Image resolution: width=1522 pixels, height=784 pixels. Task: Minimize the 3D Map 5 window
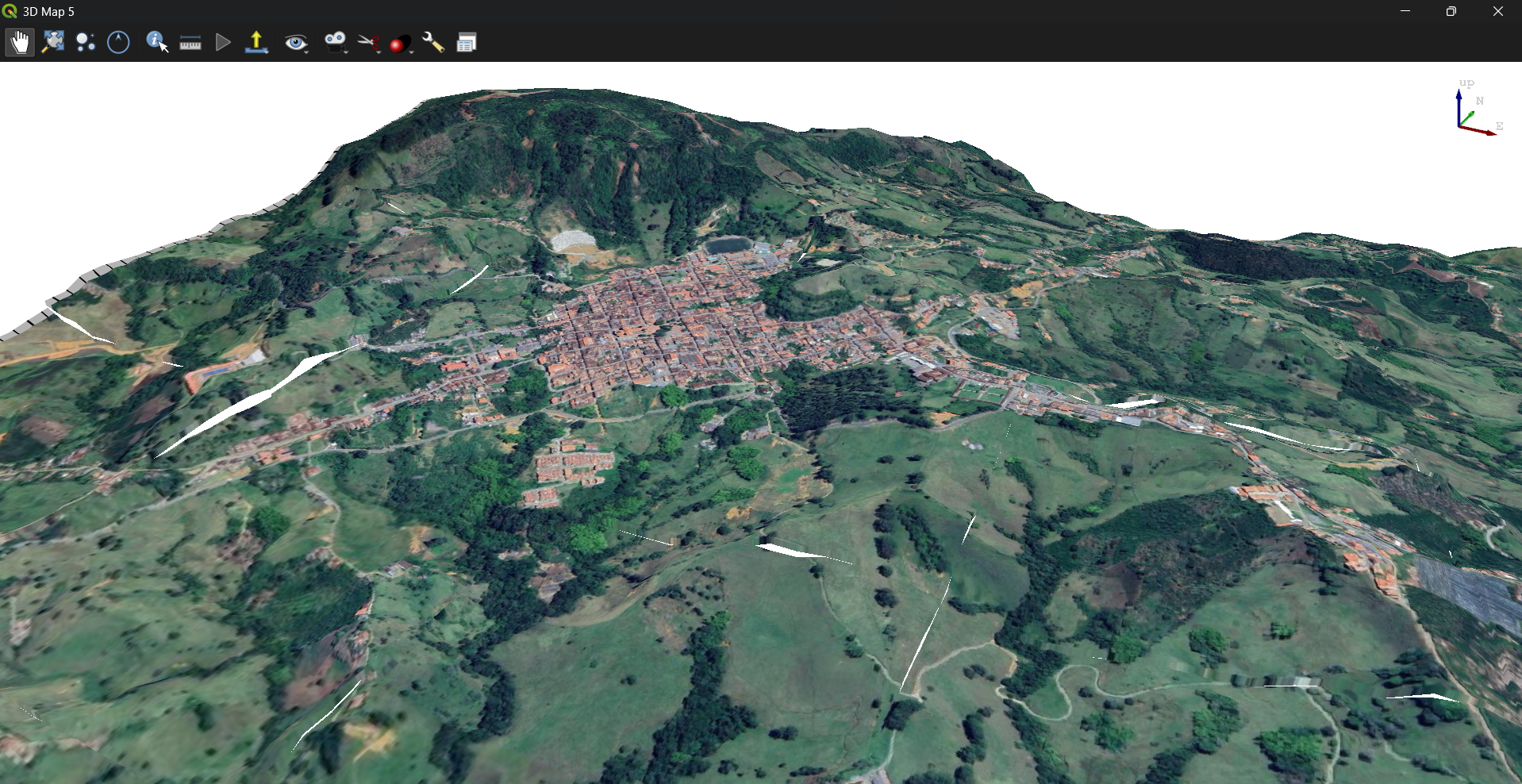point(1405,11)
